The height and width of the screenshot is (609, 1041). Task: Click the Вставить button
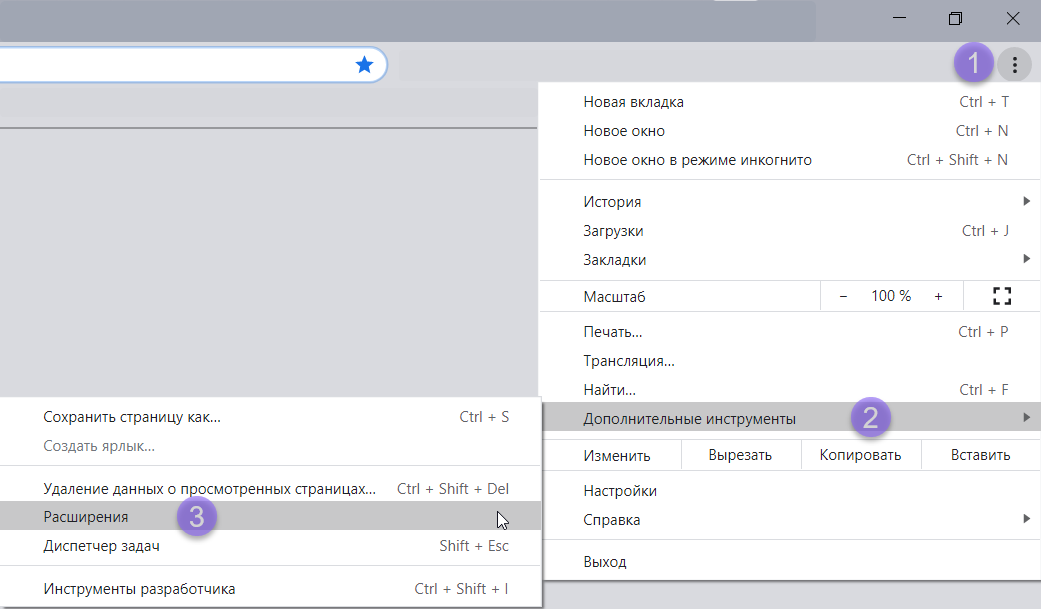click(980, 455)
